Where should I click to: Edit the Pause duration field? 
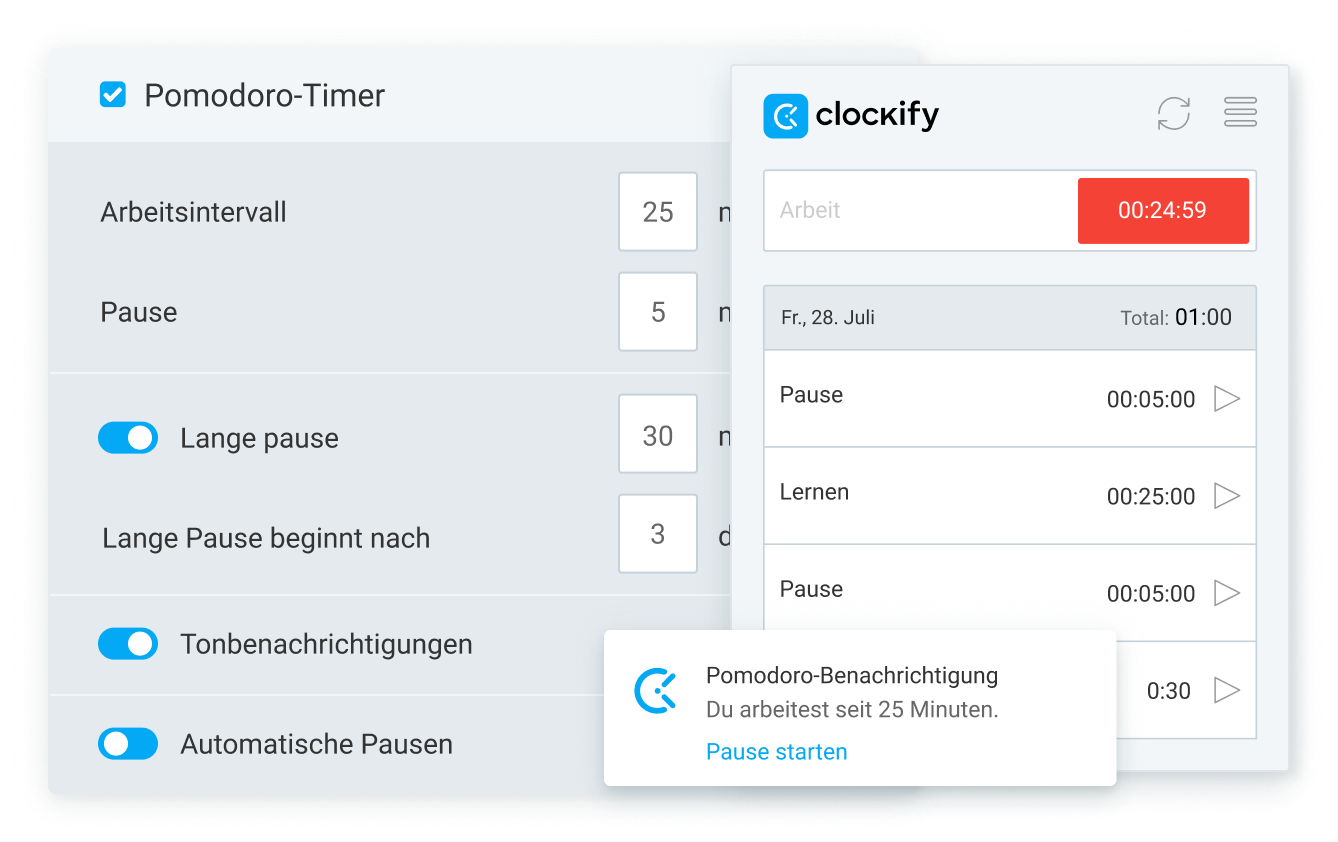point(657,312)
